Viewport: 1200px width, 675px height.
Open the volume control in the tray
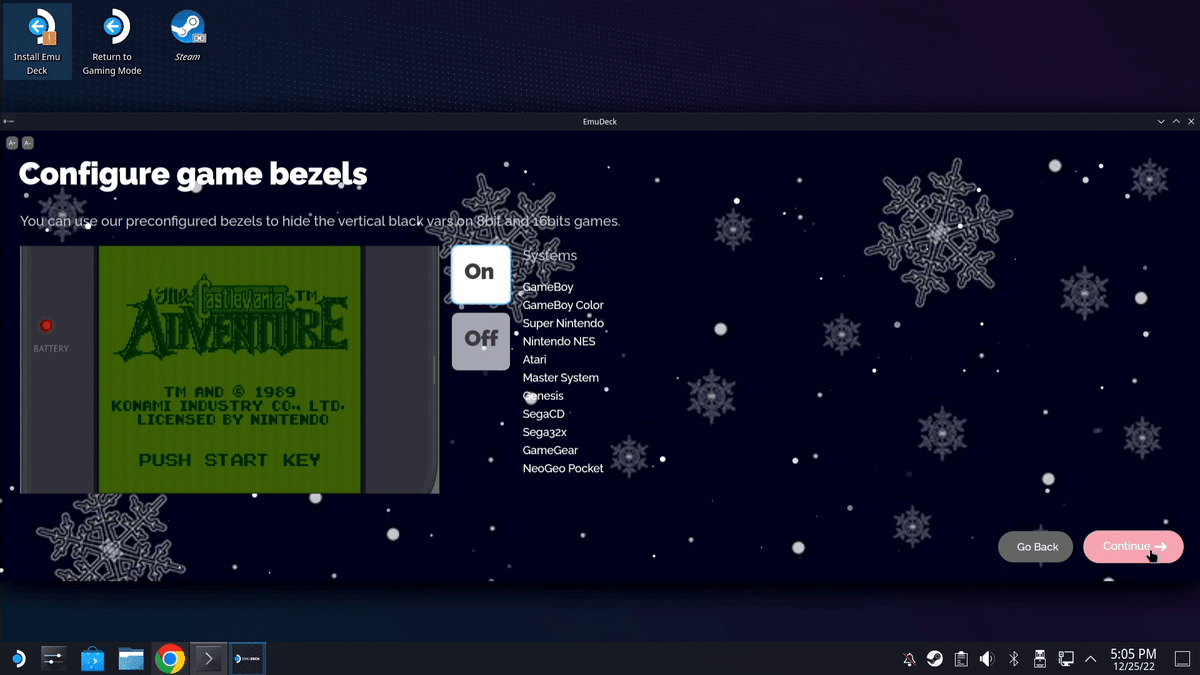[x=987, y=659]
